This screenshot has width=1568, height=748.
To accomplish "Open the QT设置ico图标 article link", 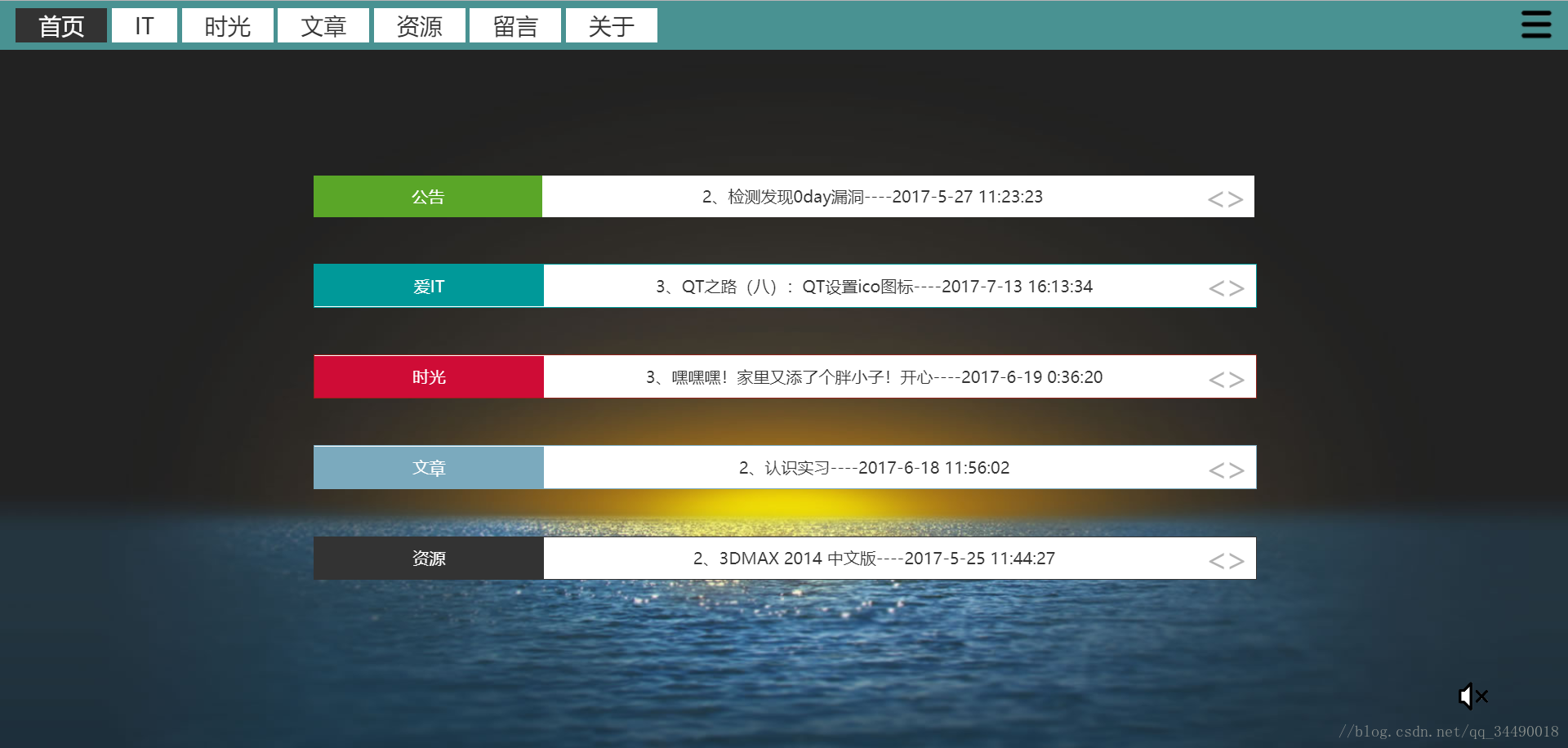I will (x=874, y=287).
